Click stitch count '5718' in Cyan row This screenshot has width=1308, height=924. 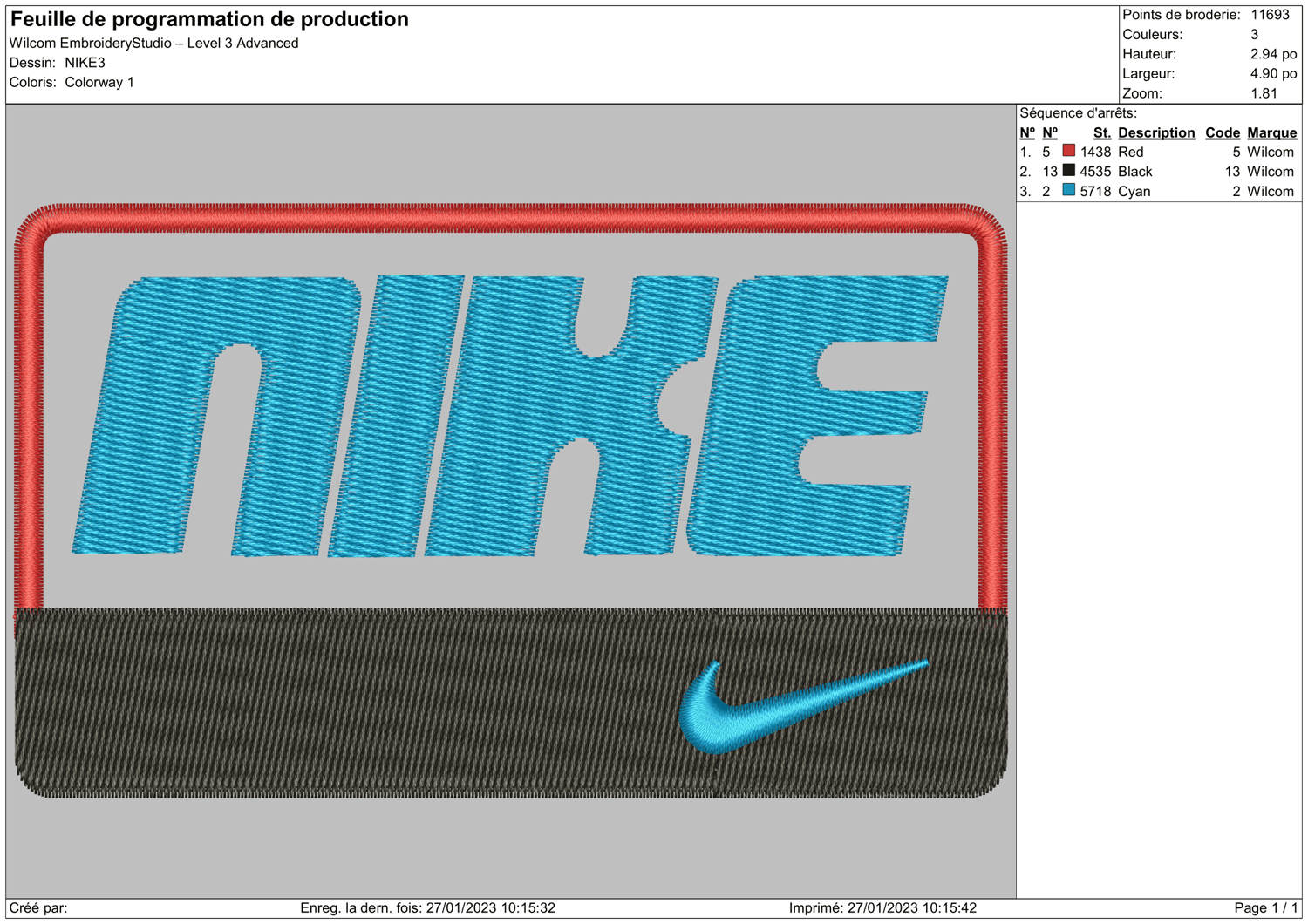coord(1095,192)
